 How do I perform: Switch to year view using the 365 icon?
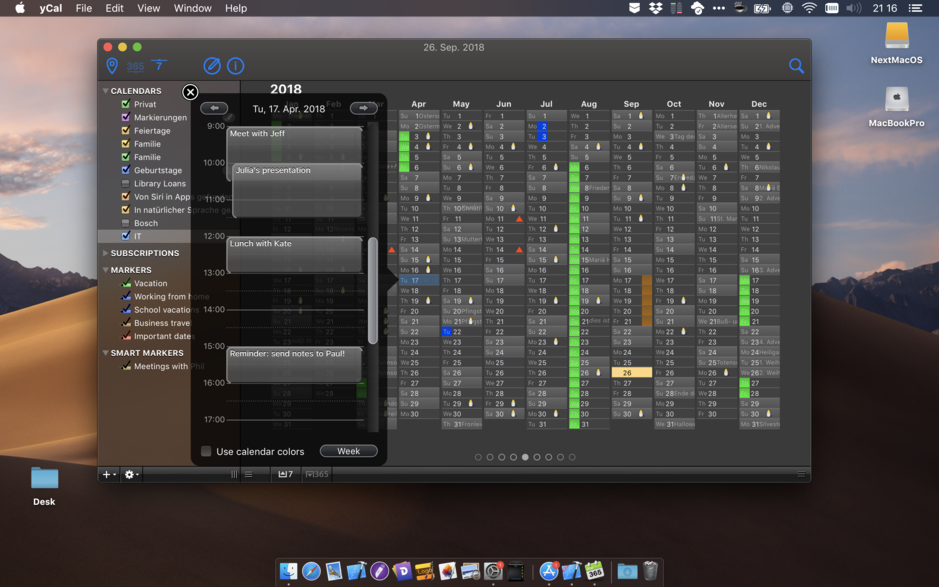(x=136, y=66)
